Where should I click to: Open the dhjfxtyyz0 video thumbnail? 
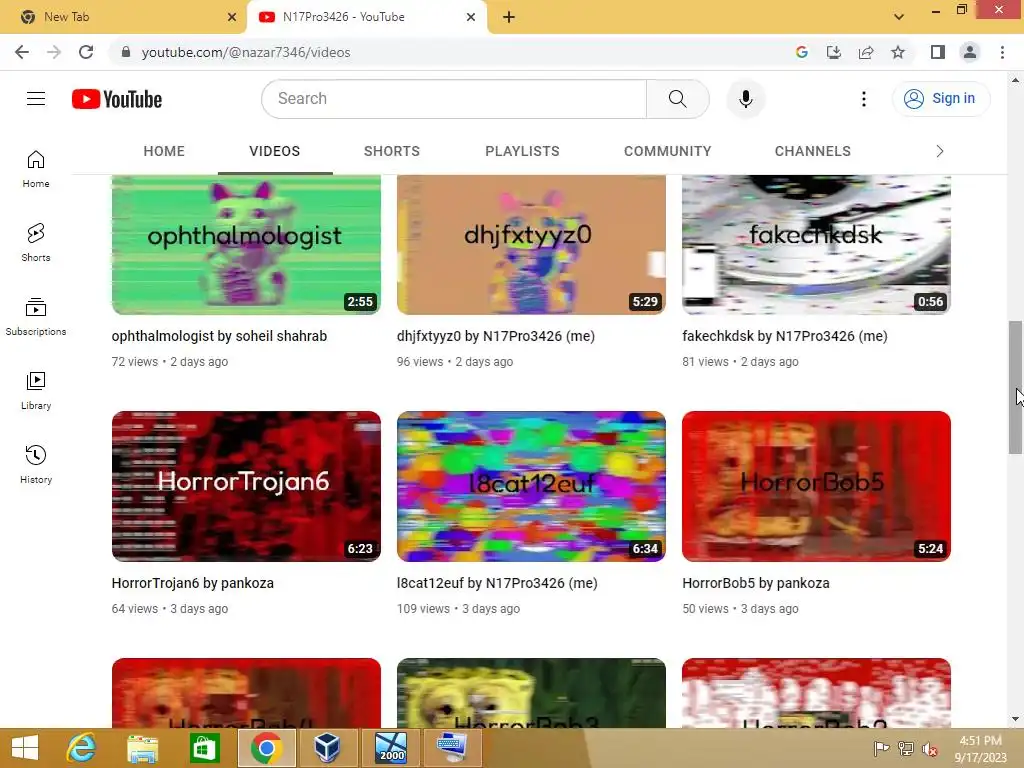point(531,244)
